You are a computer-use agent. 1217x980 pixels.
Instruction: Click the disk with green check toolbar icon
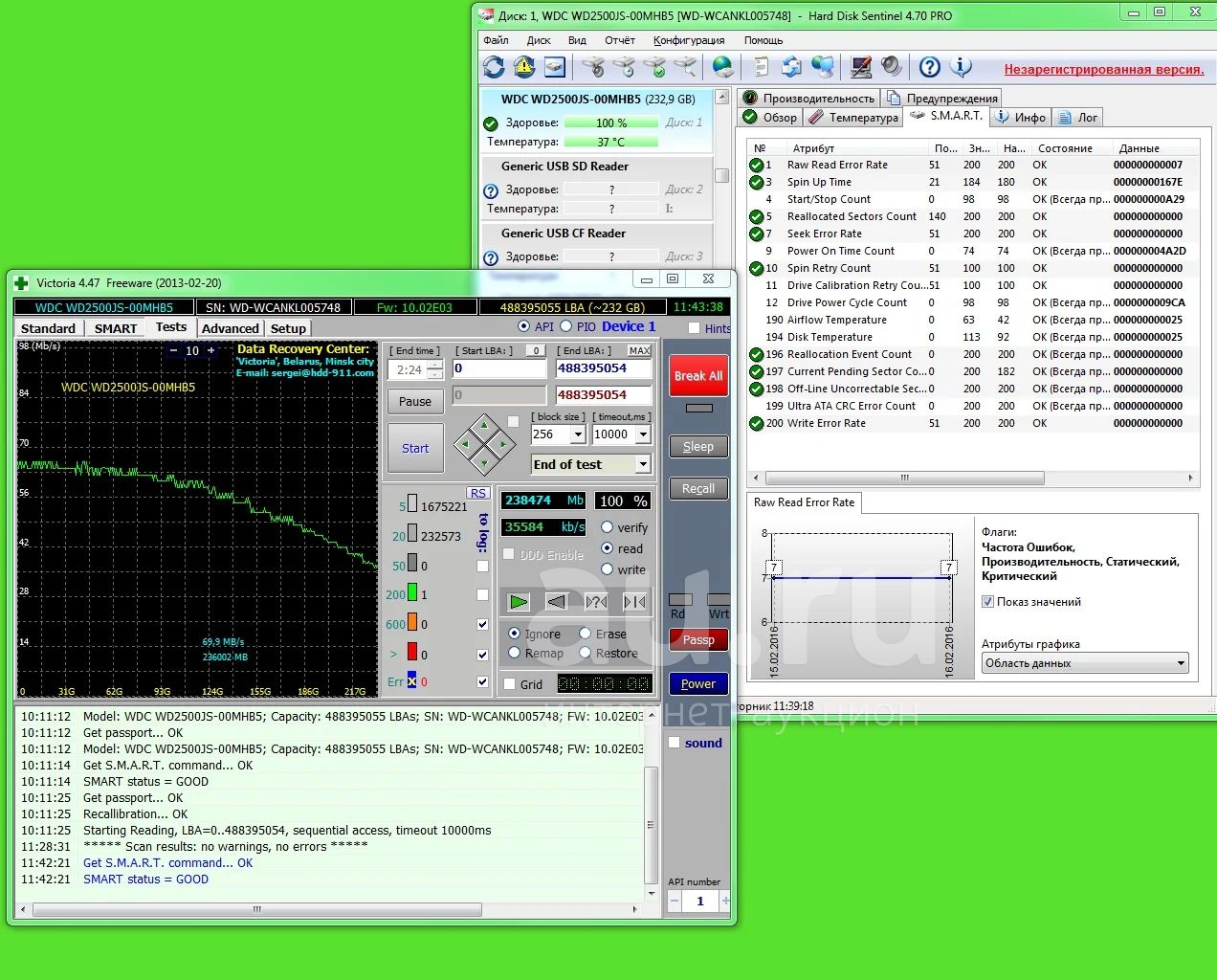tap(654, 67)
